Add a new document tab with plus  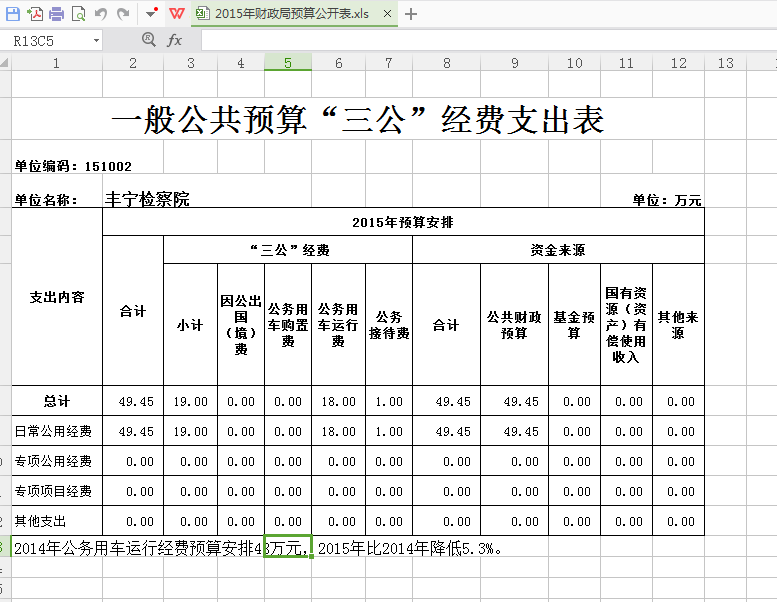(x=410, y=14)
